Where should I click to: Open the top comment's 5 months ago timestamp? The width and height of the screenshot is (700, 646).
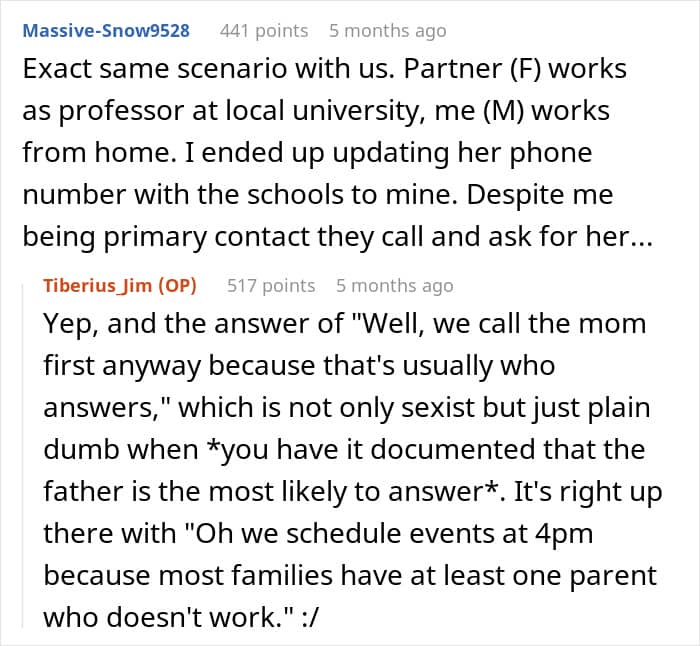(388, 31)
